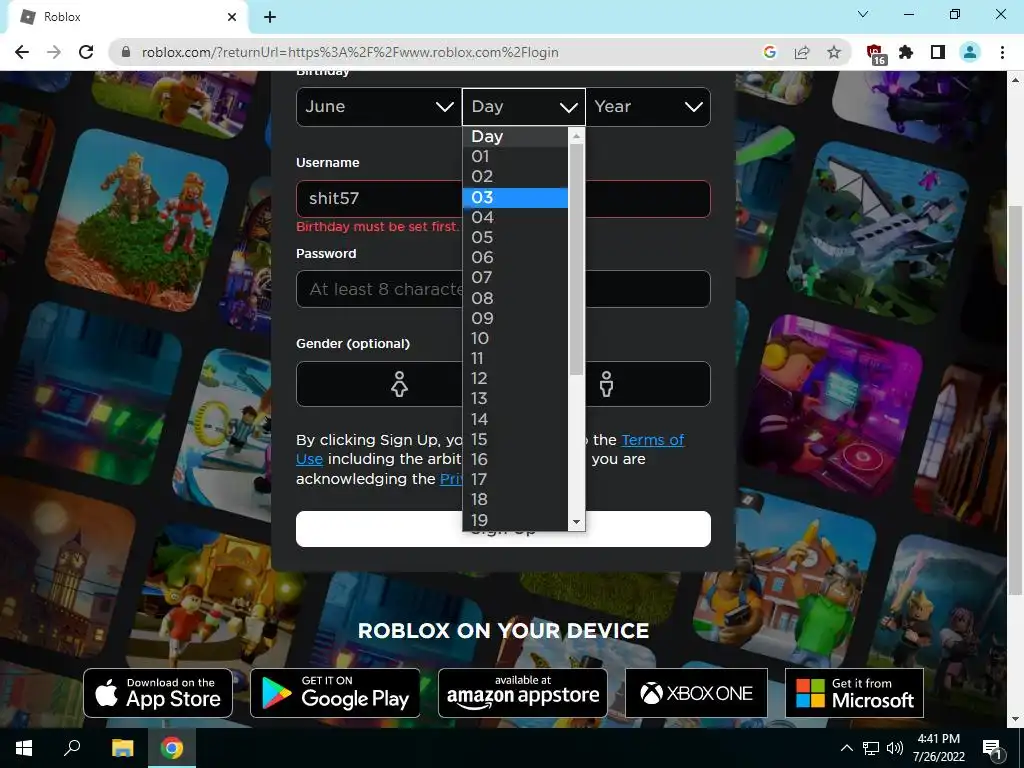The height and width of the screenshot is (768, 1024).
Task: Select day 04 in list
Action: (515, 217)
